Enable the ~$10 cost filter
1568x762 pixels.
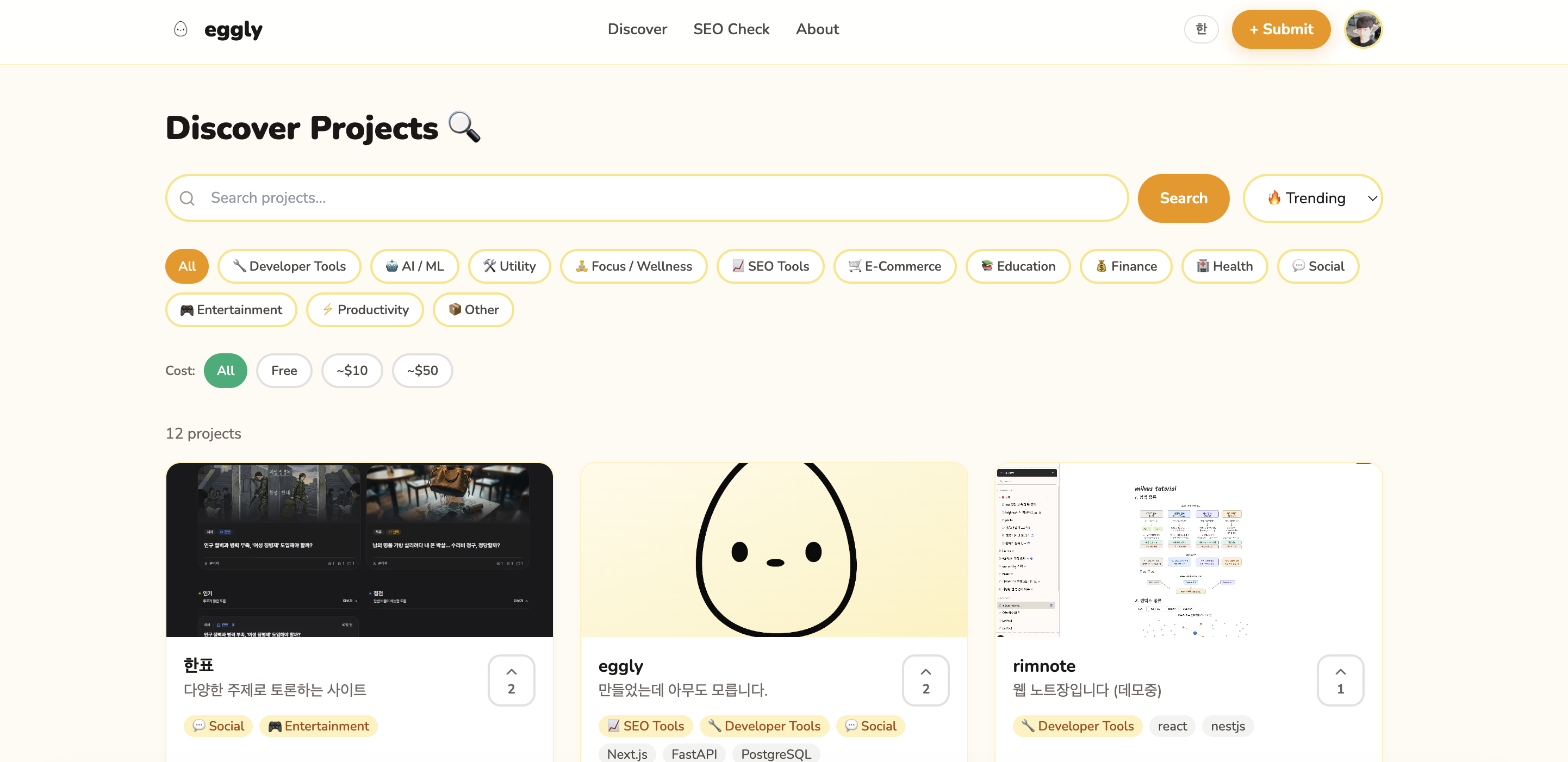(x=352, y=370)
